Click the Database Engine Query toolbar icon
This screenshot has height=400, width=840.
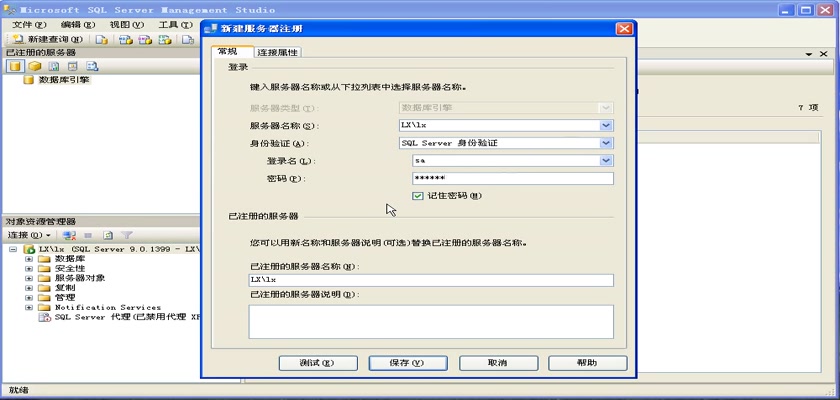coord(101,39)
